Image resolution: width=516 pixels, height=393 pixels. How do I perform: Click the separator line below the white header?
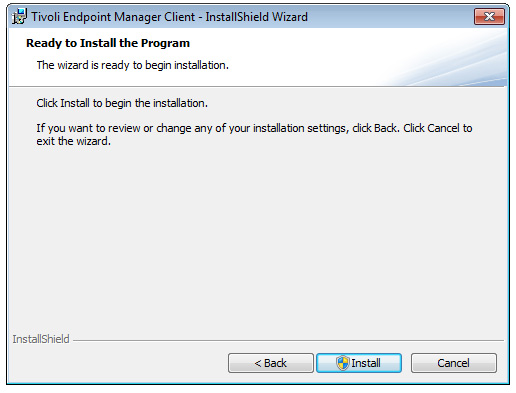(x=257, y=87)
